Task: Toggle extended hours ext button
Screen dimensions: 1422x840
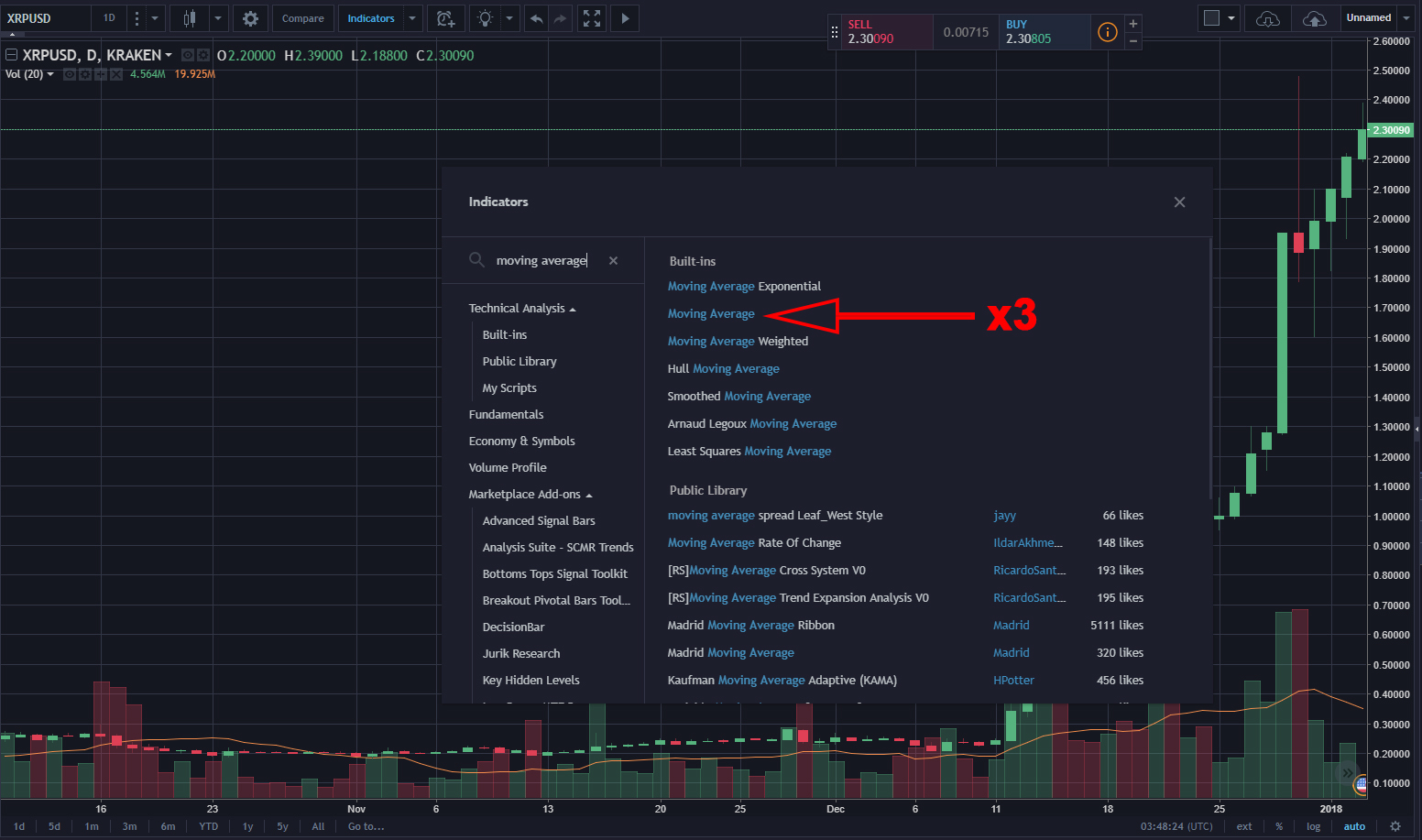Action: [1244, 826]
